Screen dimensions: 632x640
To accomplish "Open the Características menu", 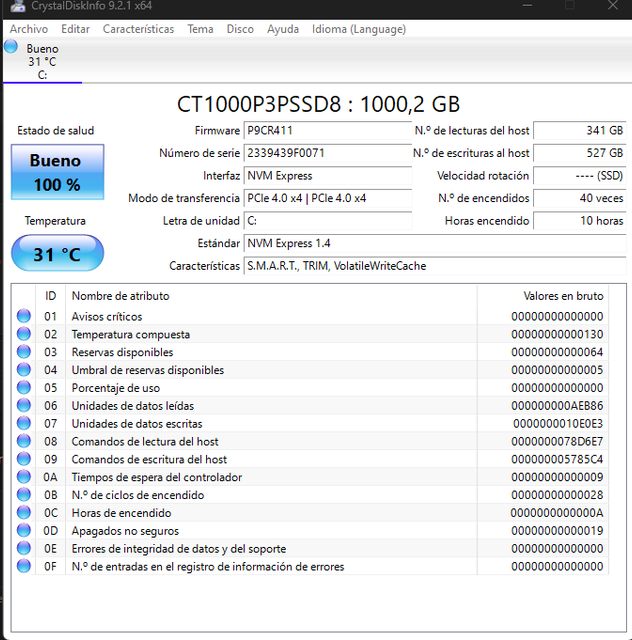I will 138,29.
